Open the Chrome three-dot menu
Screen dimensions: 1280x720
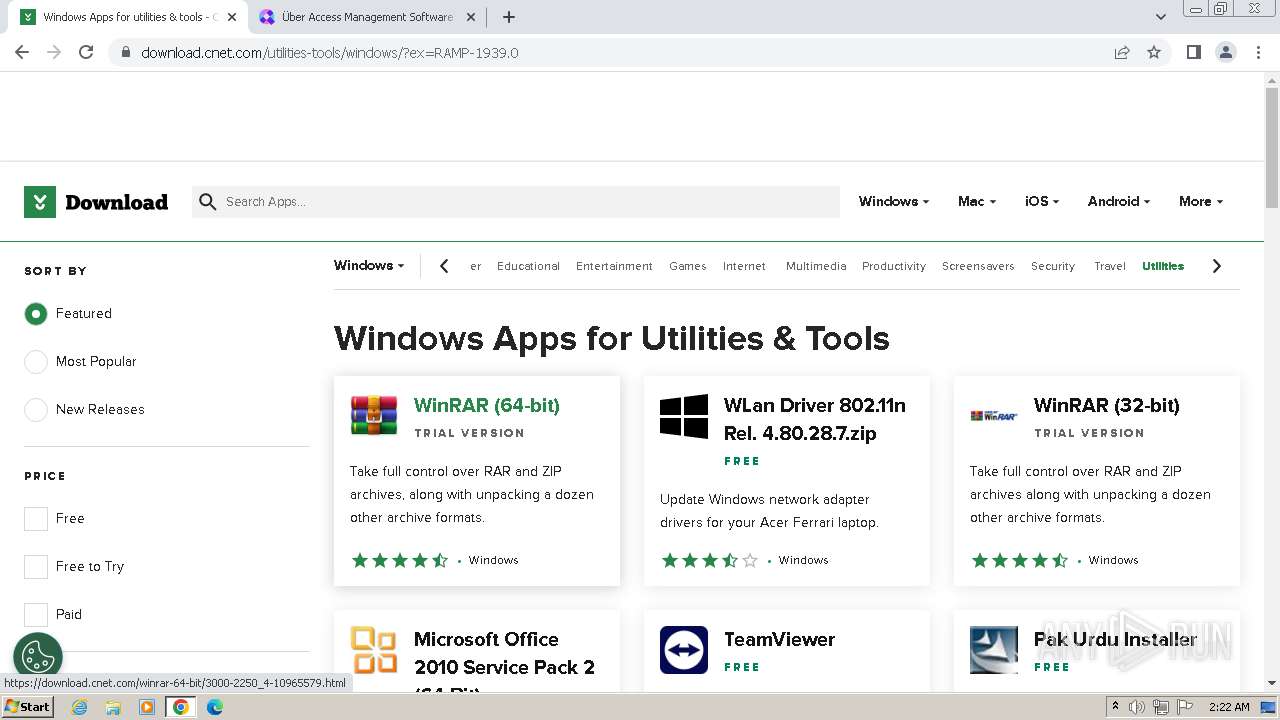click(1258, 52)
